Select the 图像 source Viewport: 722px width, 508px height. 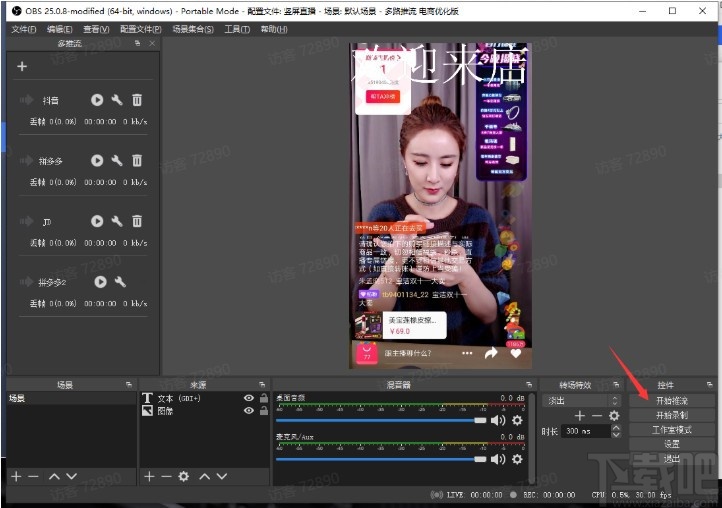(165, 411)
